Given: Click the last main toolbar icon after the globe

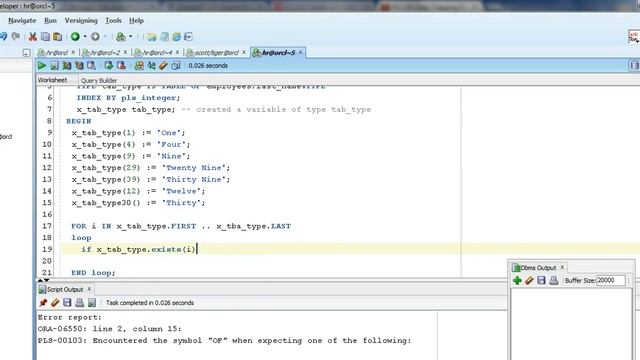Looking at the screenshot, I should pos(188,37).
